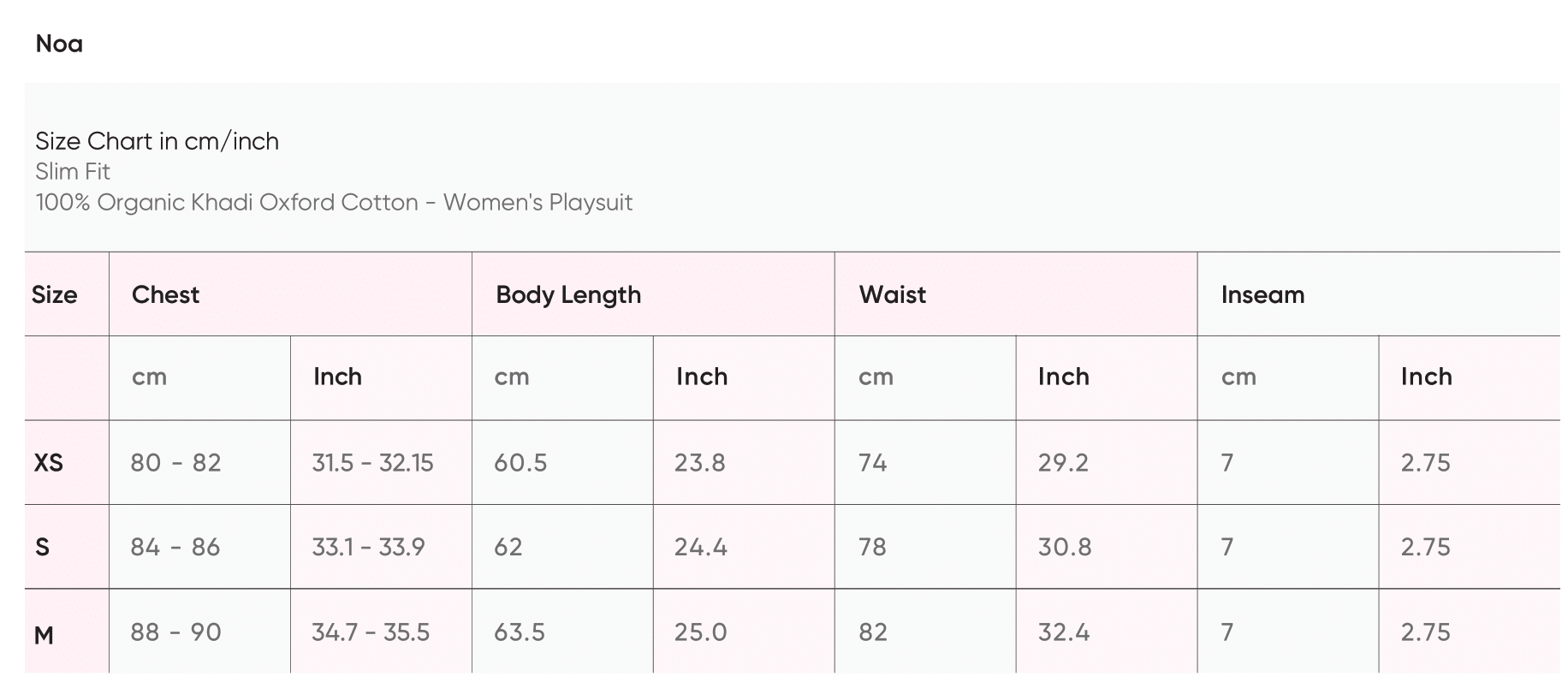
Task: Select the cm subheader under Chest
Action: 149,377
